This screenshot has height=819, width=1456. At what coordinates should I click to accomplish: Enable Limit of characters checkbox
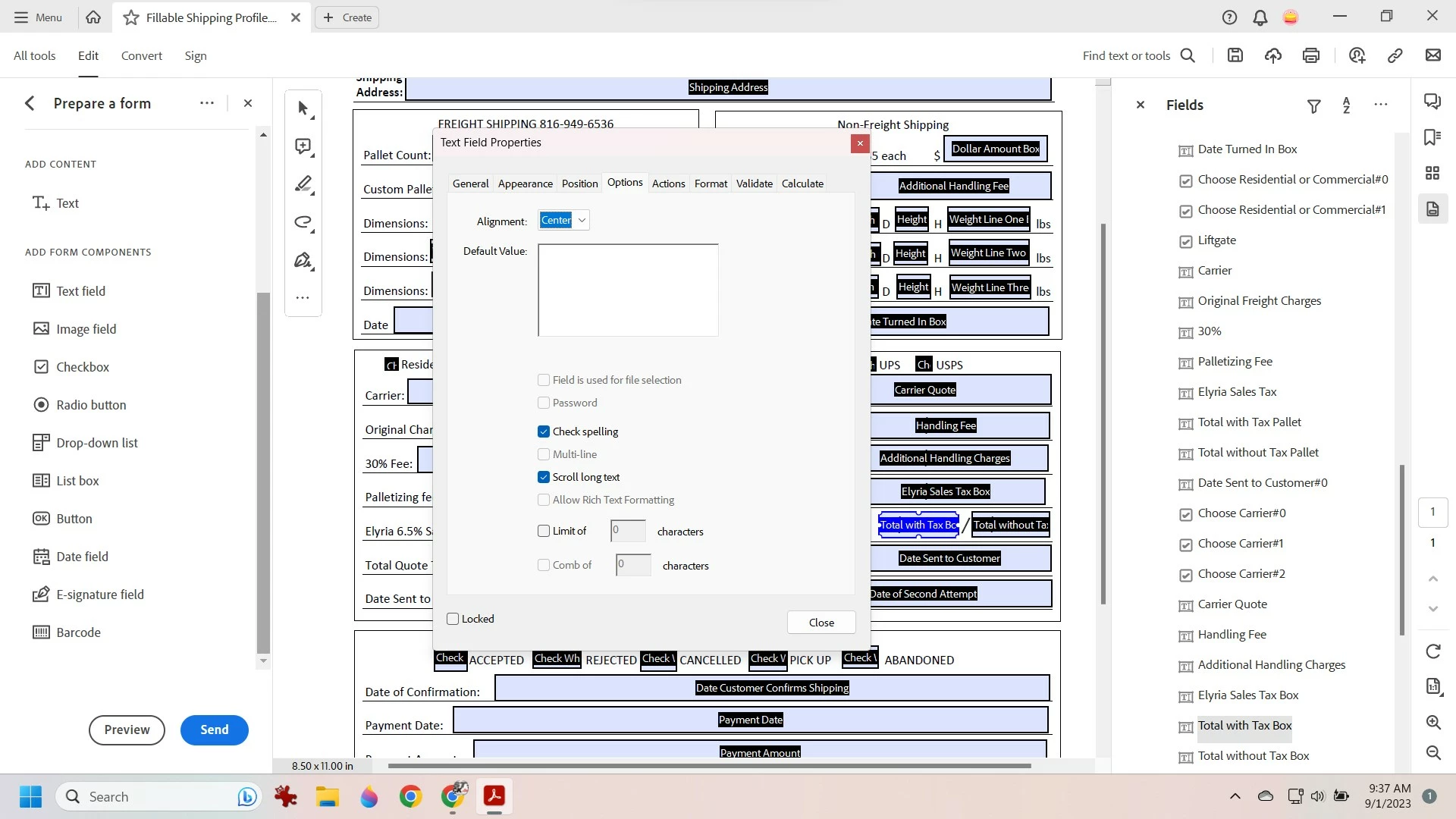click(x=544, y=531)
